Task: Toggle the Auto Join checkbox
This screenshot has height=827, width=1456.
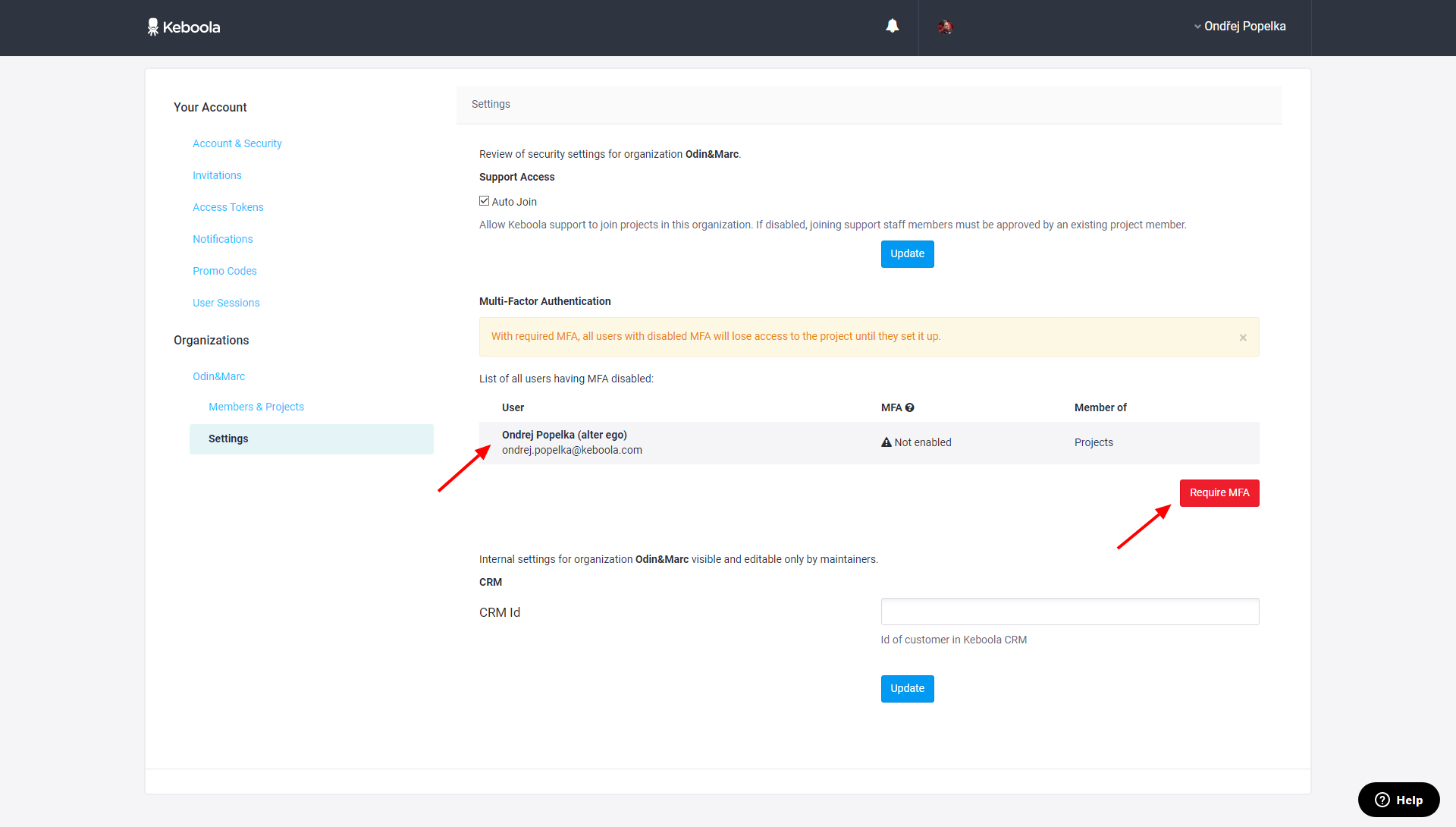Action: tap(484, 201)
